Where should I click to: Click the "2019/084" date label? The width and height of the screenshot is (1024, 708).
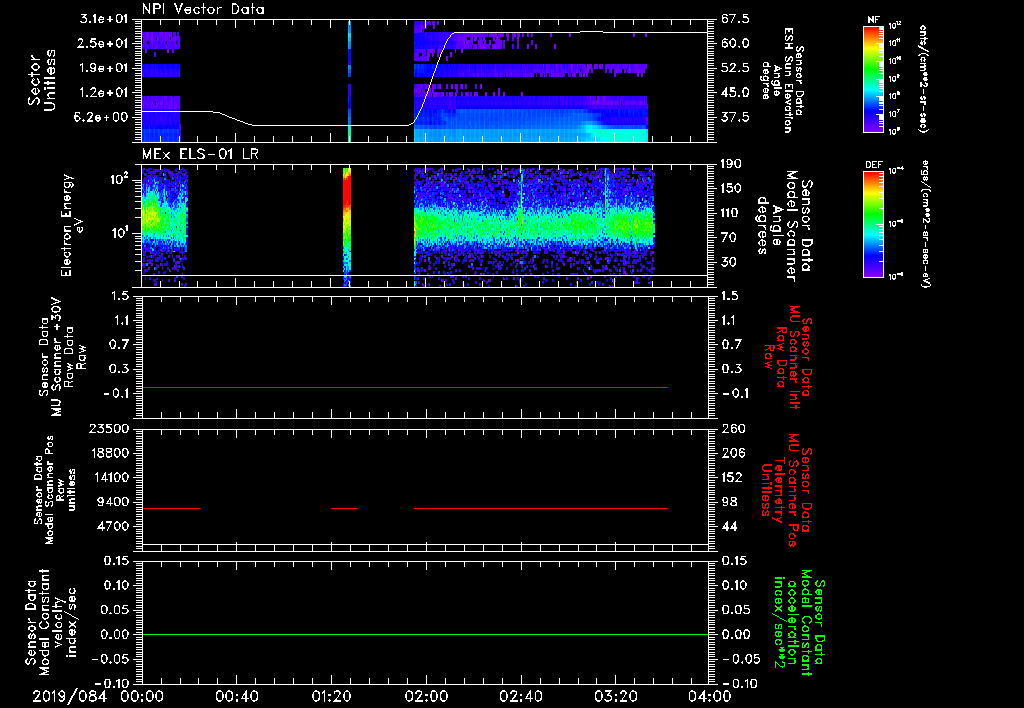coord(69,696)
